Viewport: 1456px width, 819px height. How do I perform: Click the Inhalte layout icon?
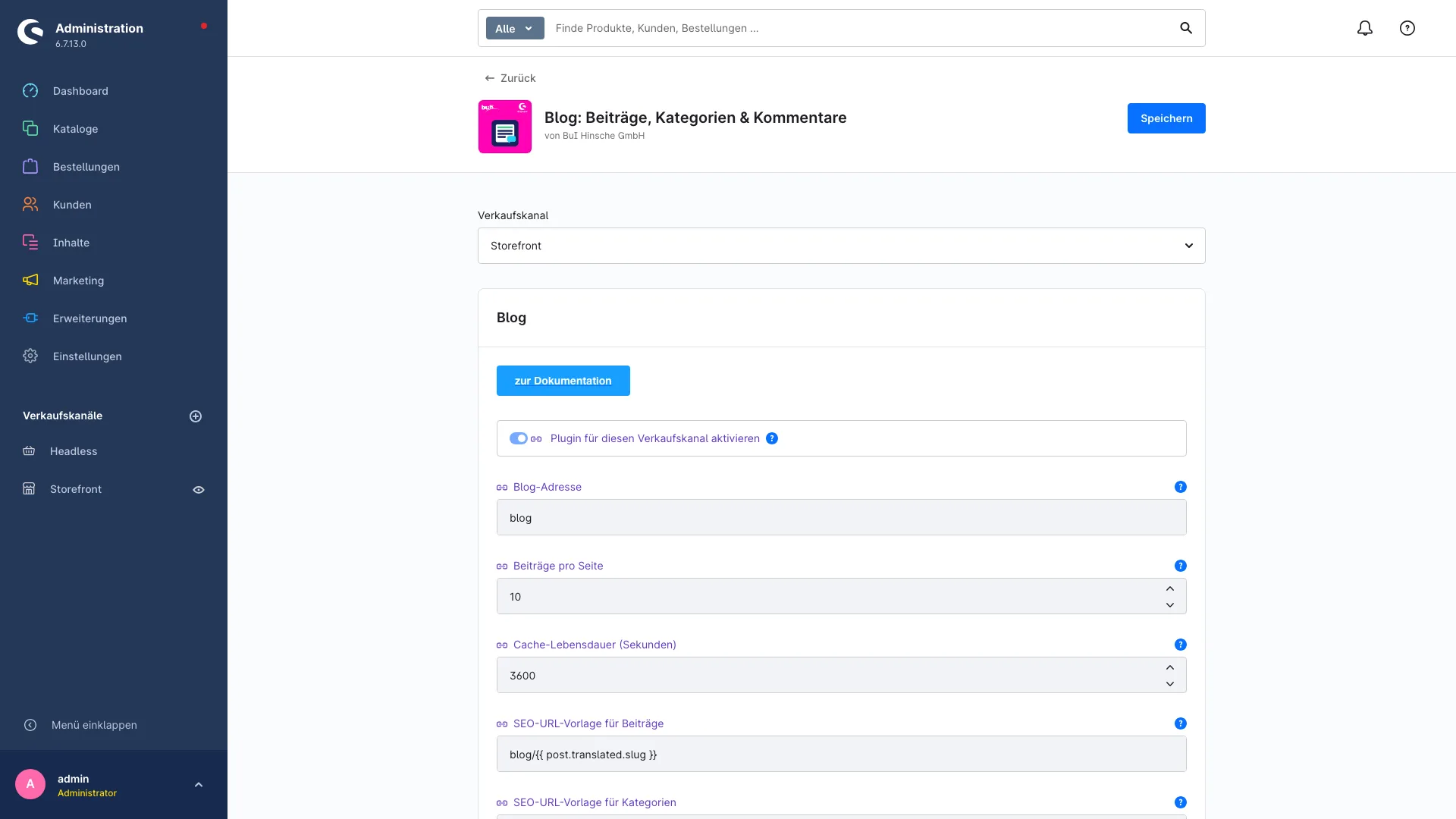point(30,243)
